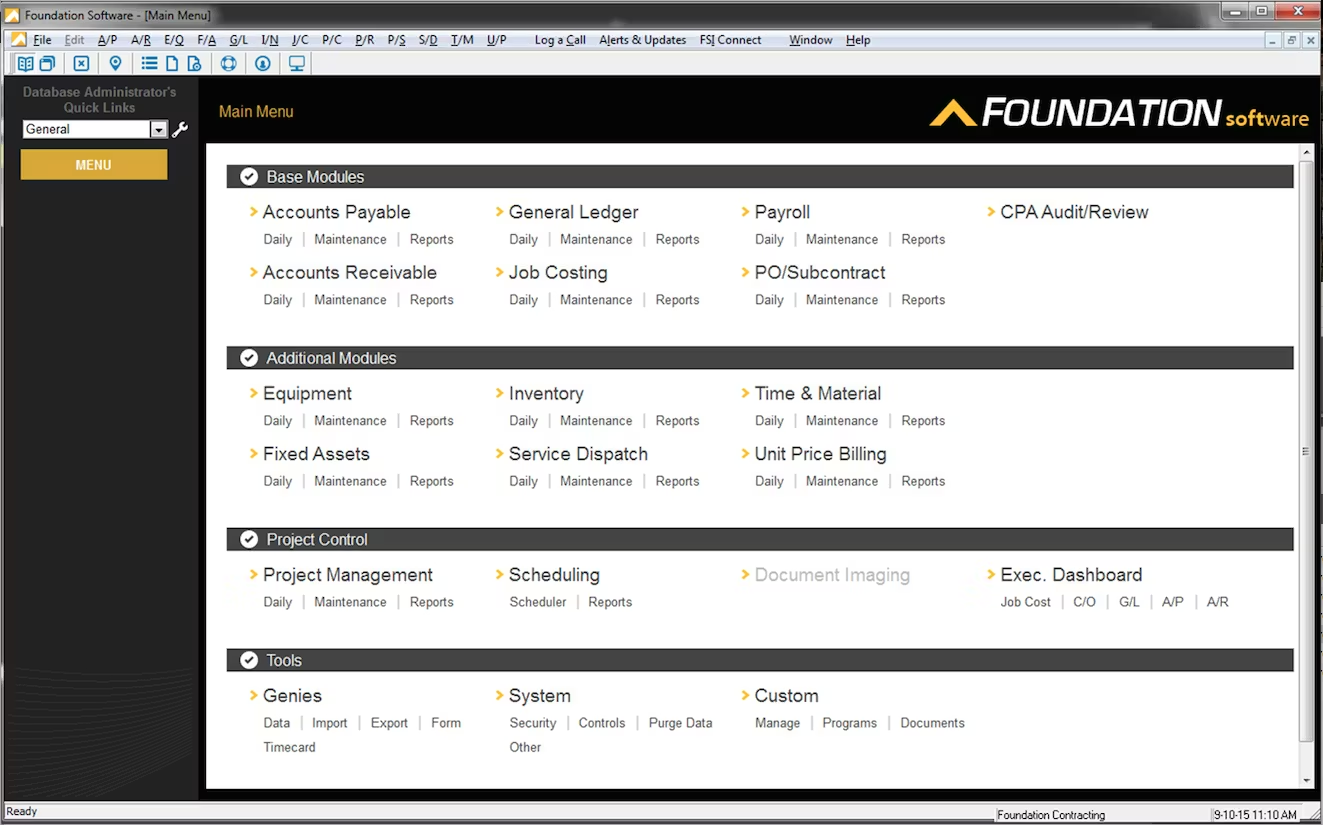The height and width of the screenshot is (825, 1323).
Task: Toggle the Additional Modules section header
Action: 248,357
